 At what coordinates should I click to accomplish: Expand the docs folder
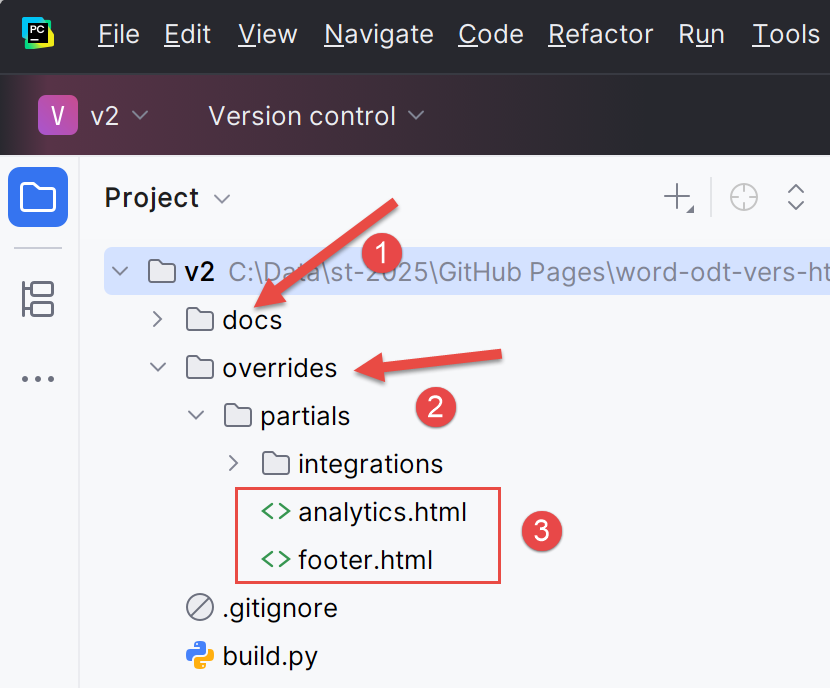(157, 320)
